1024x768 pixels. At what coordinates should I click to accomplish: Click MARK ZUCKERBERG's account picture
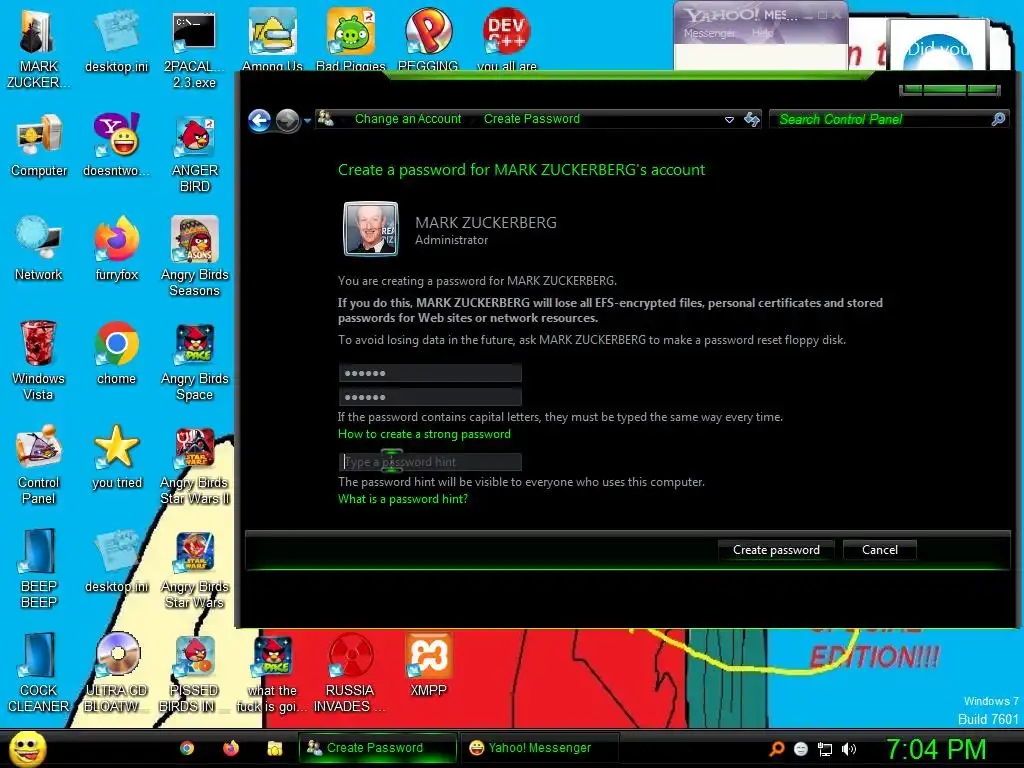[x=370, y=229]
